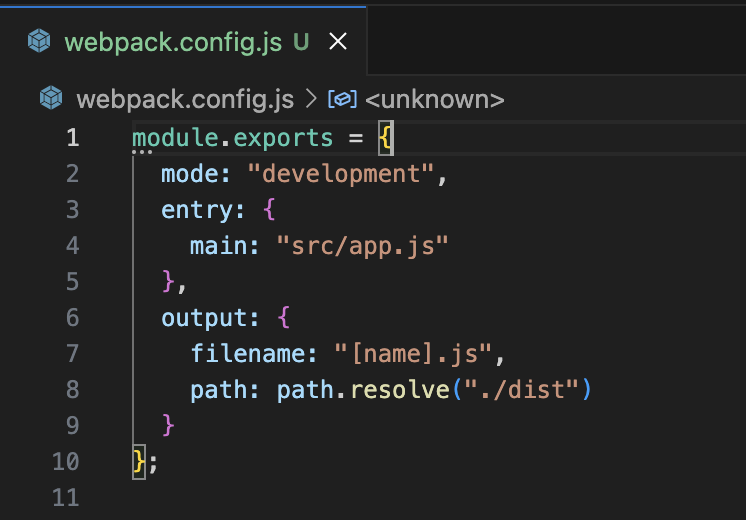Click the mode key on line 2

coord(190,174)
